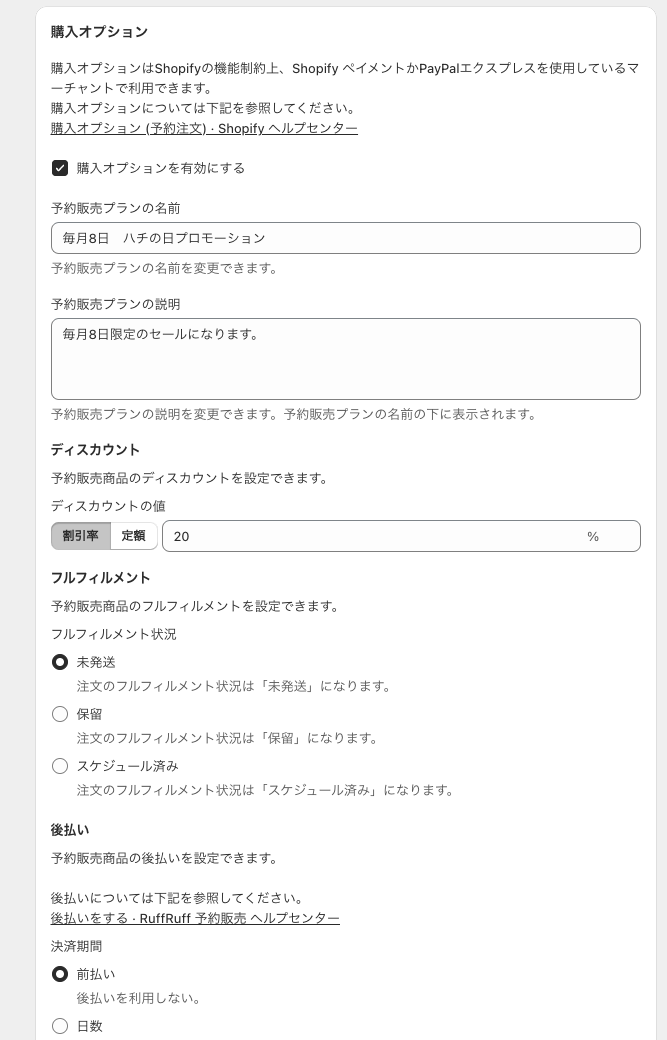This screenshot has height=1040, width=667.
Task: Click the 予約販売プランの名前 input field
Action: pos(345,238)
